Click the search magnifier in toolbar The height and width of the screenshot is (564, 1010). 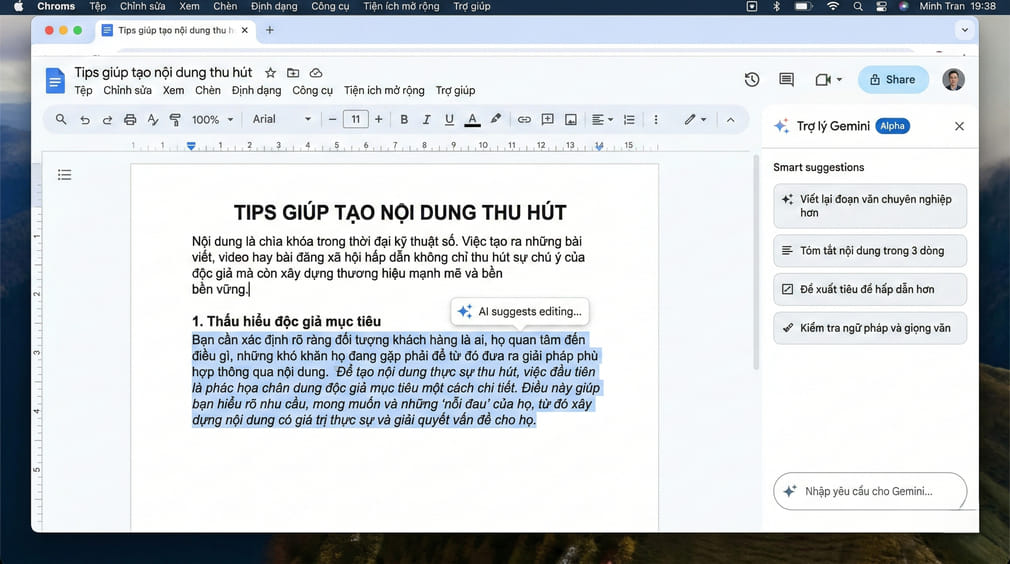pyautogui.click(x=61, y=119)
